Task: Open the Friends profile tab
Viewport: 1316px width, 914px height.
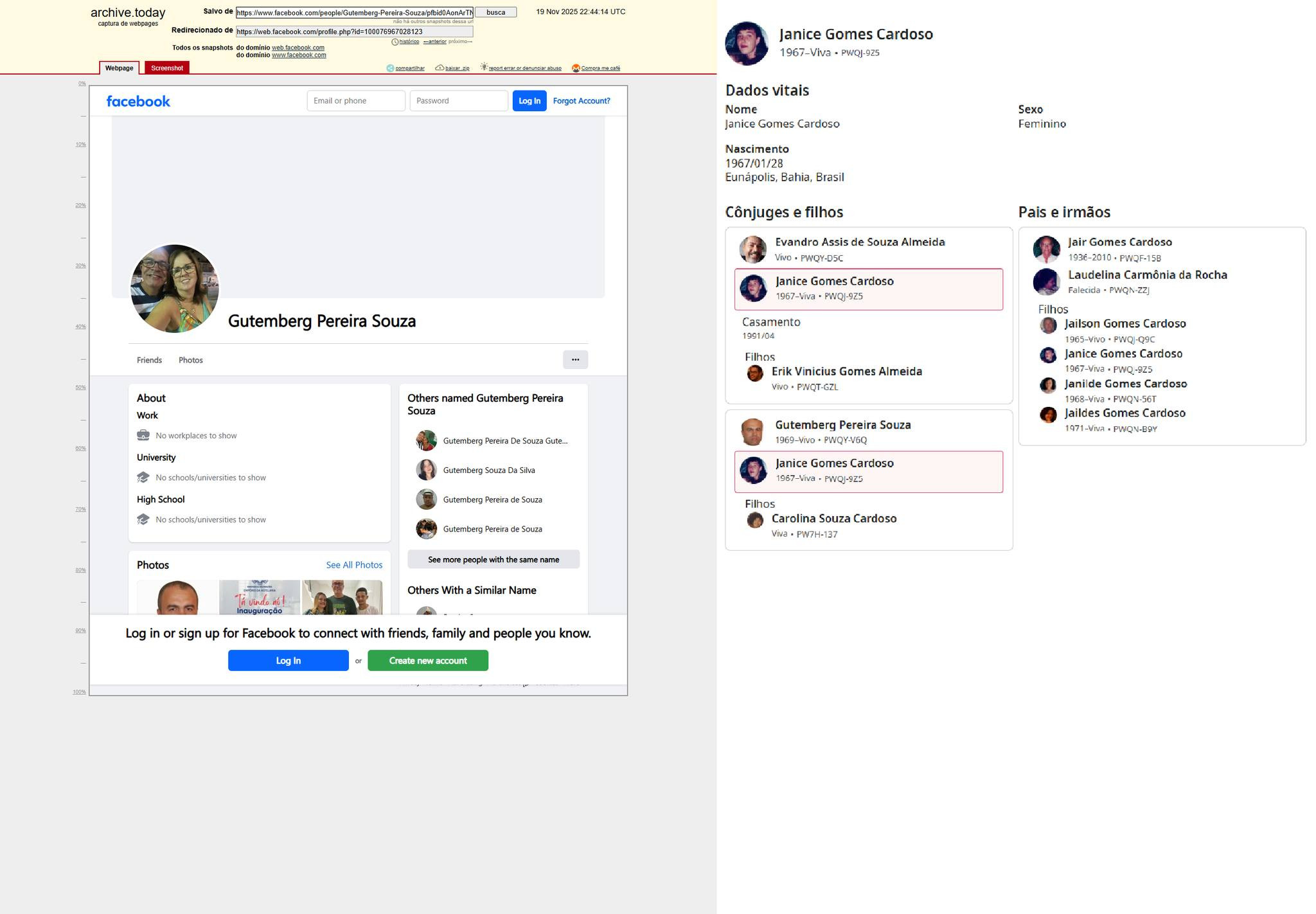Action: click(149, 360)
